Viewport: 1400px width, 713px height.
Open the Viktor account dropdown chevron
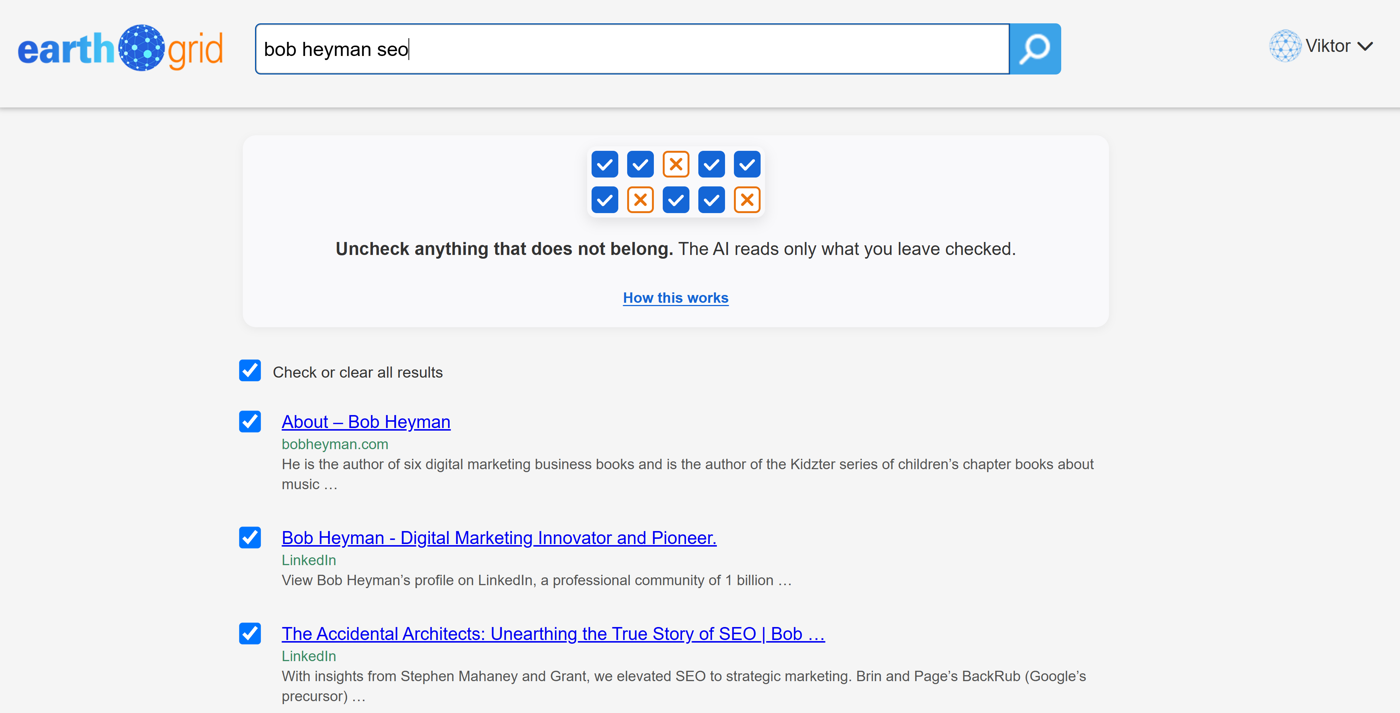click(x=1365, y=46)
